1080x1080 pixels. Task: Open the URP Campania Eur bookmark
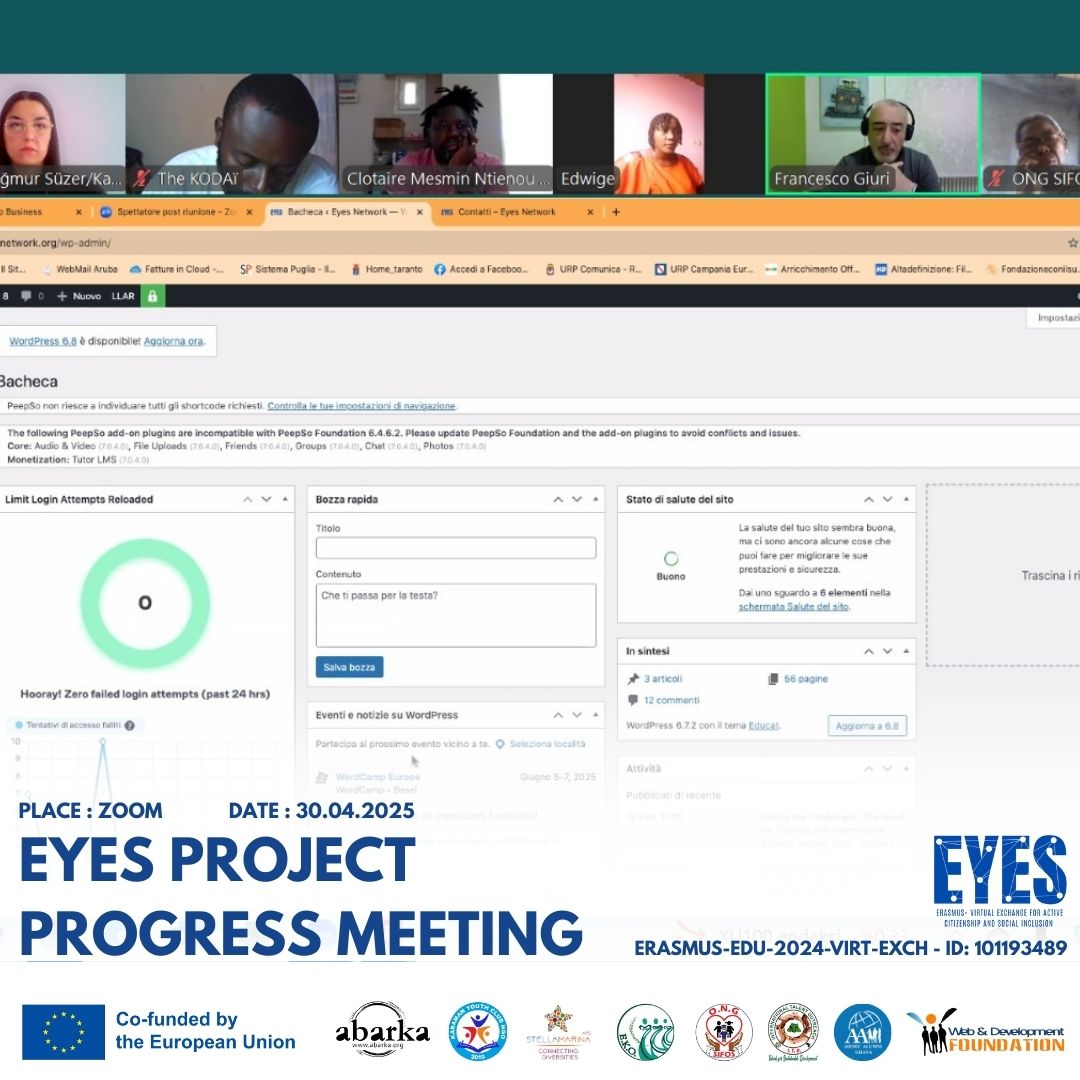704,269
